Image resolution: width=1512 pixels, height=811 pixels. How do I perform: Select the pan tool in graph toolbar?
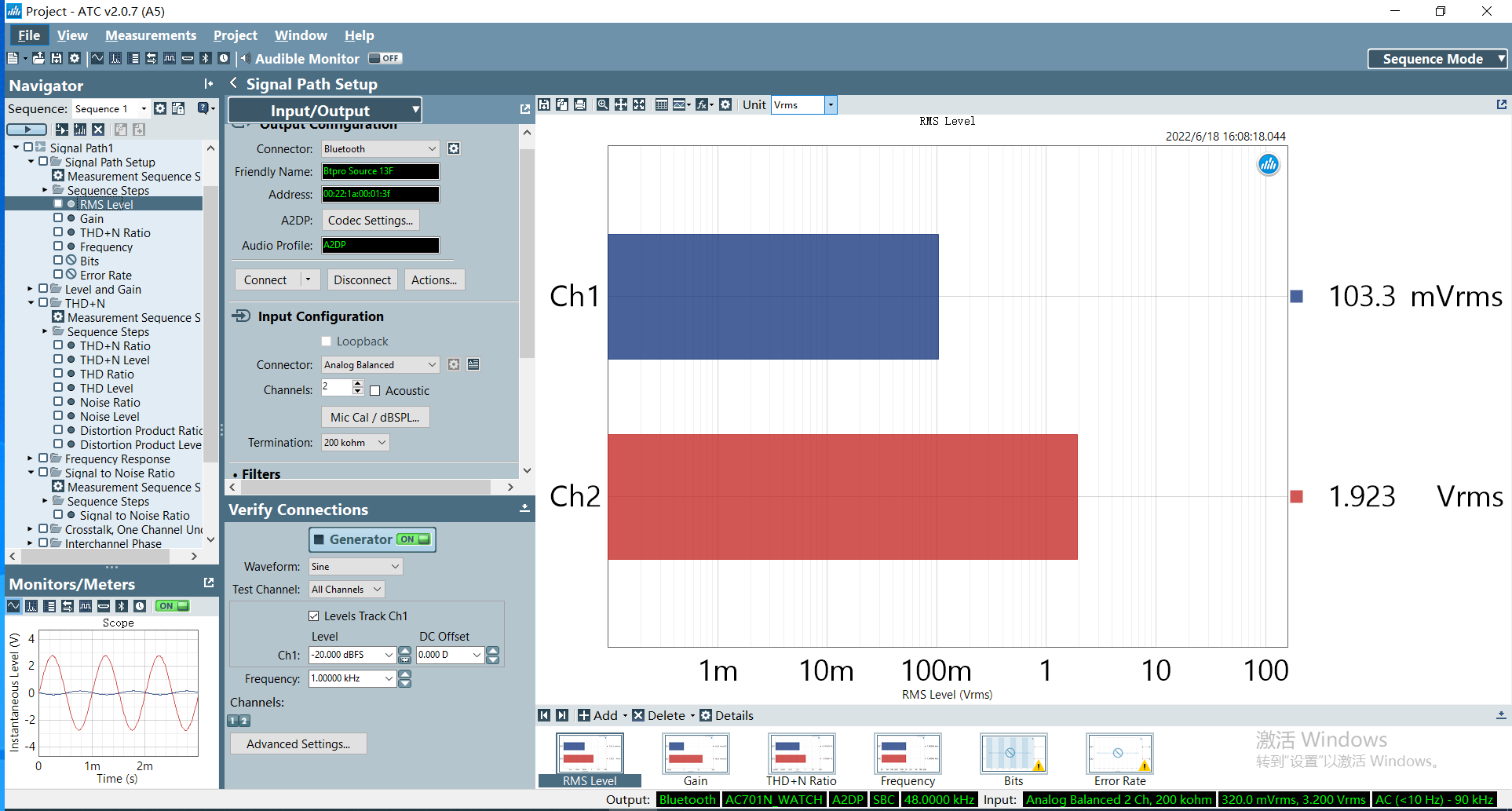(620, 104)
